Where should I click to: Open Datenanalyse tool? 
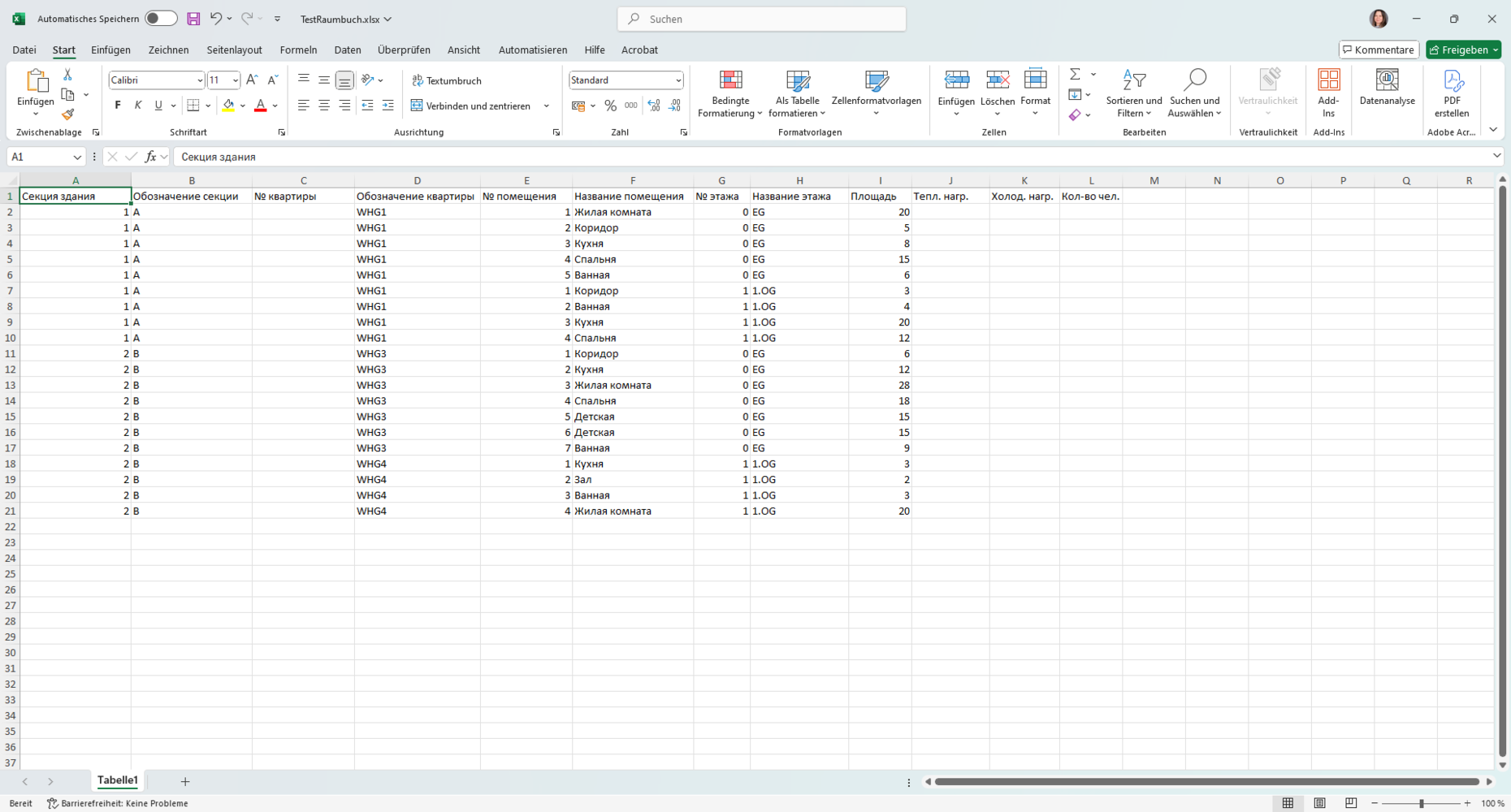pos(1387,88)
